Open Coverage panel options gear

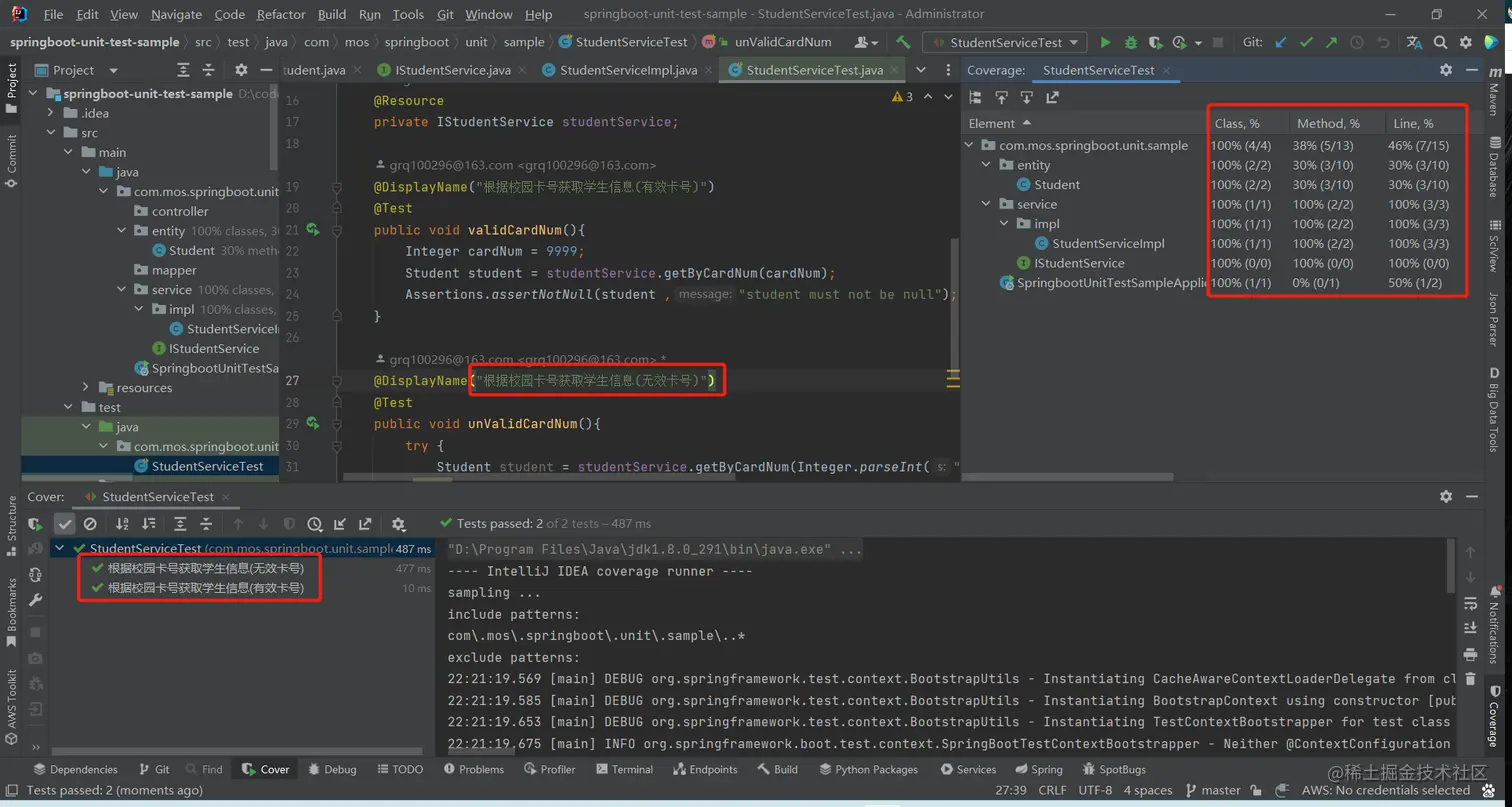(1445, 70)
